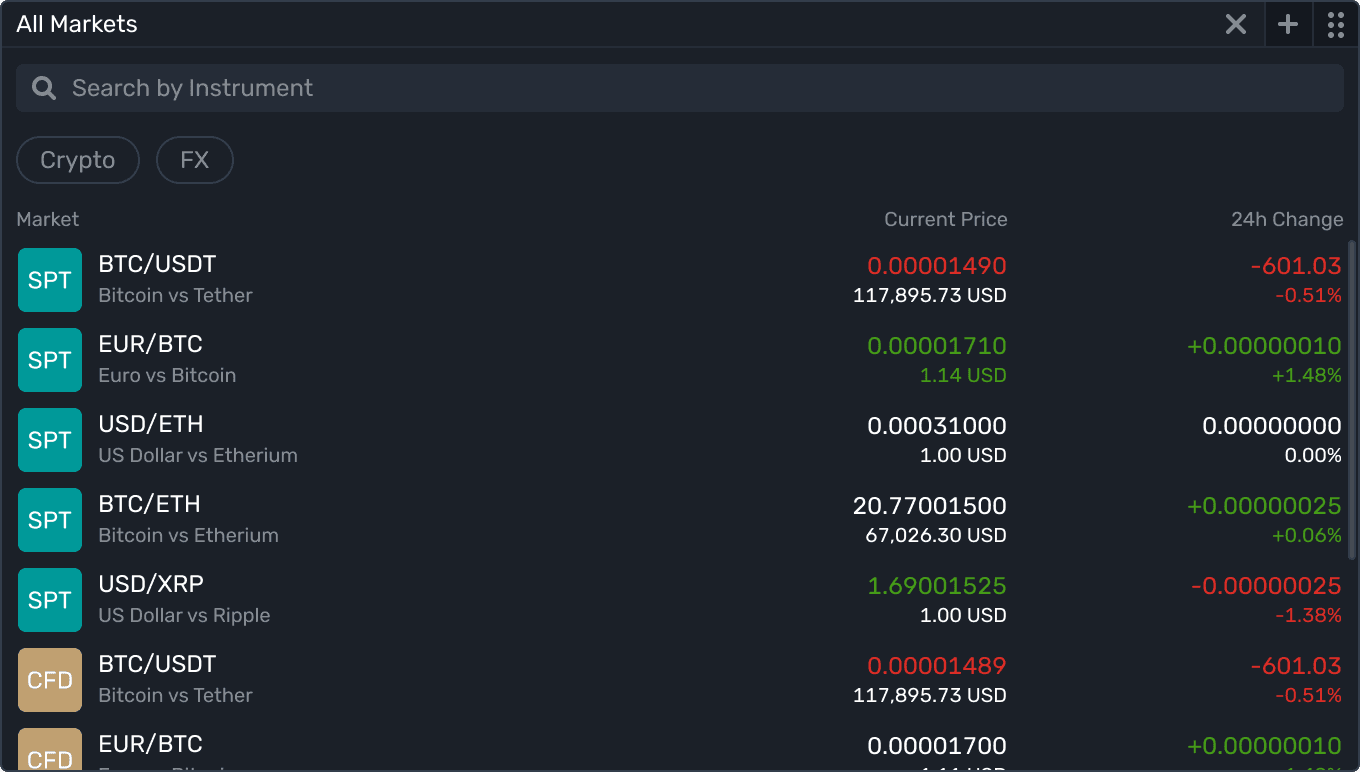Click the plus icon to add an instrument
This screenshot has height=772, width=1360.
pyautogui.click(x=1288, y=24)
